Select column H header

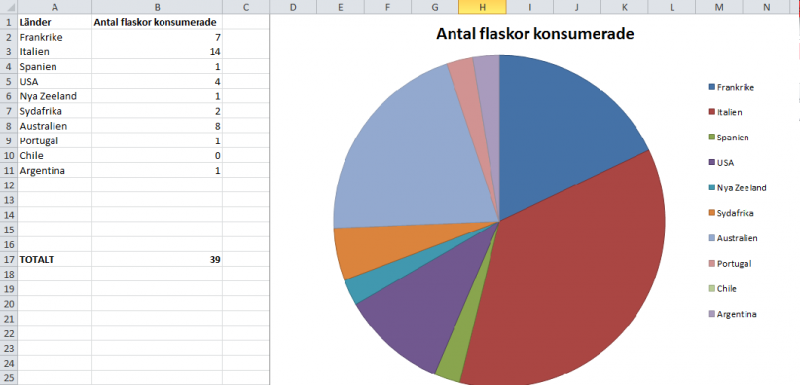482,7
